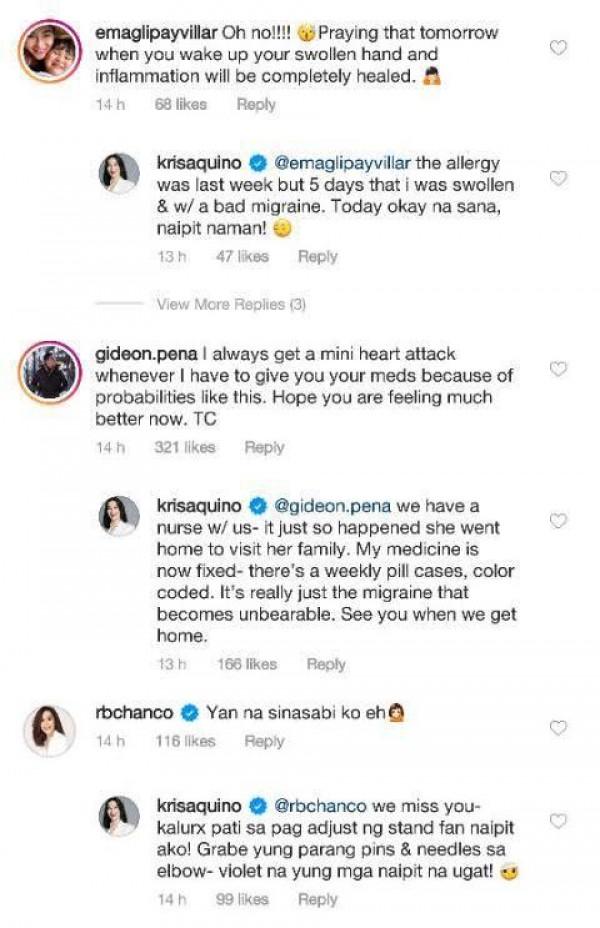This screenshot has height=928, width=600.
Task: Expand View More Replies (3)
Action: (x=230, y=304)
